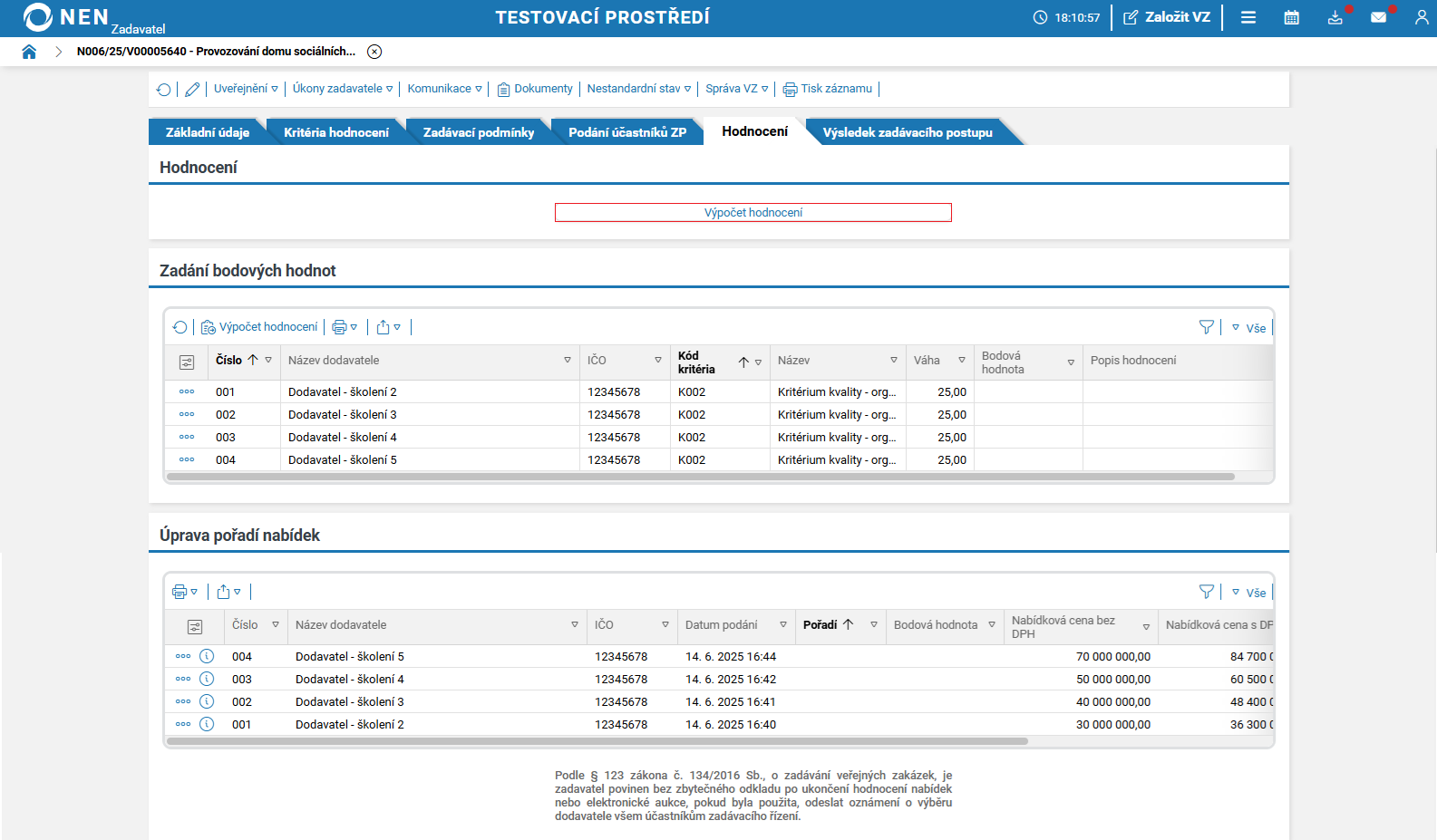This screenshot has height=840, width=1437.
Task: Click the home icon in breadcrumb
Action: tap(29, 52)
